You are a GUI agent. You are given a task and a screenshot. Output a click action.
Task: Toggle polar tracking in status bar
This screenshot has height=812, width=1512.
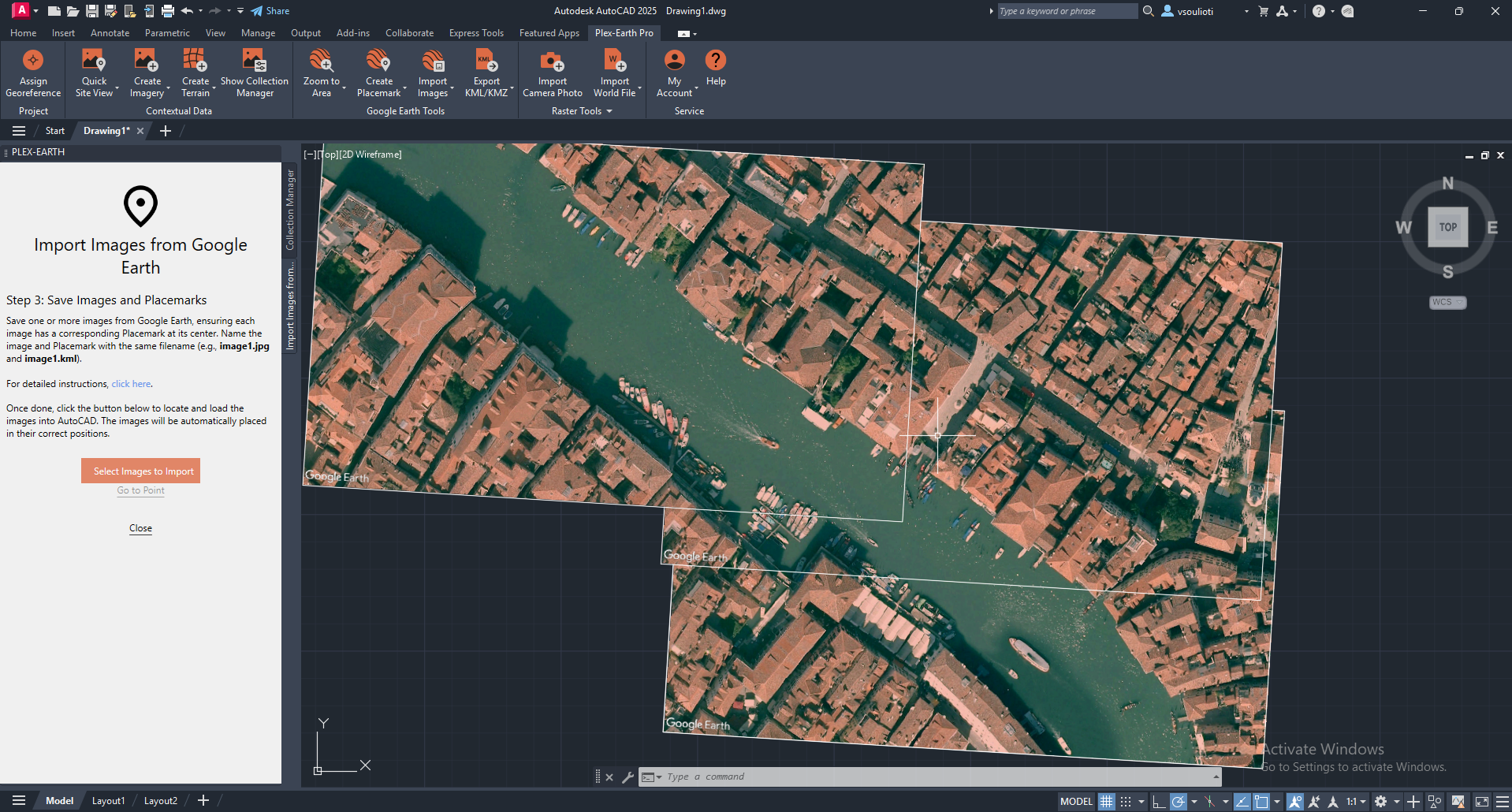coord(1178,802)
